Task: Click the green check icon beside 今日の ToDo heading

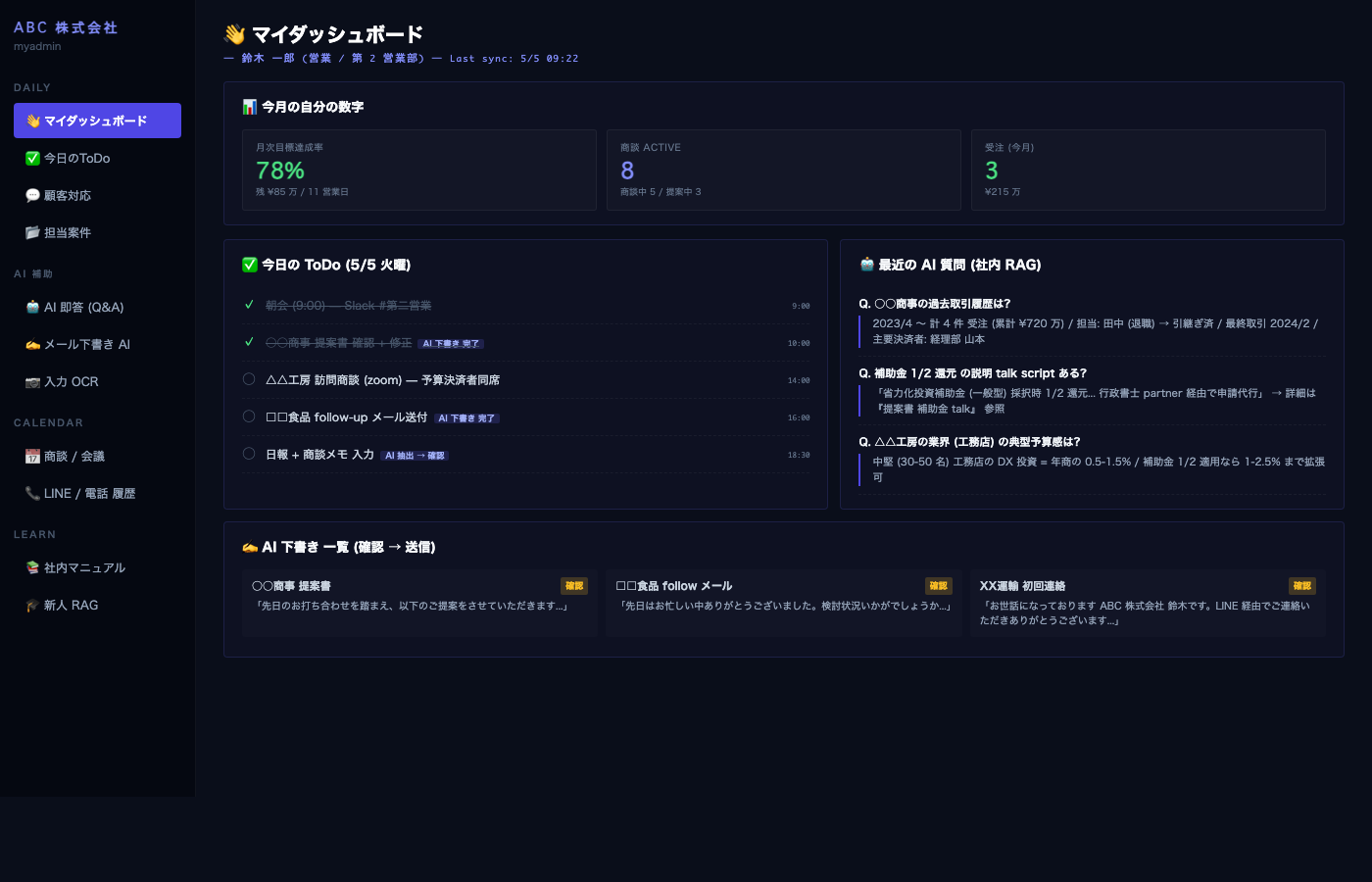Action: coord(250,265)
